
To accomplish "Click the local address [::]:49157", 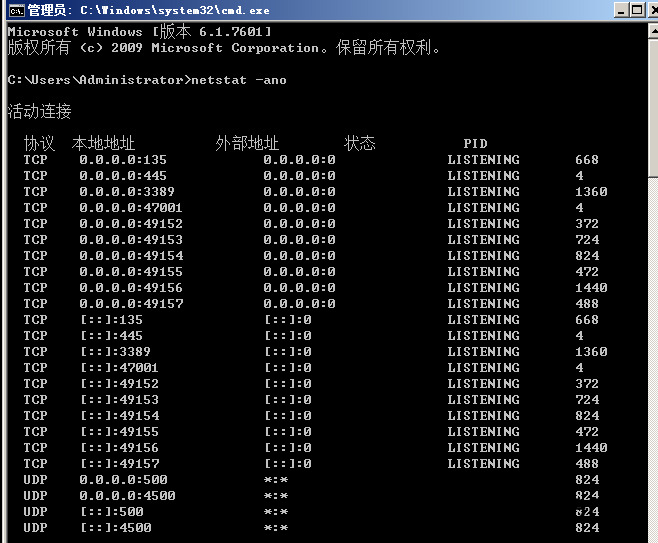I will point(120,463).
